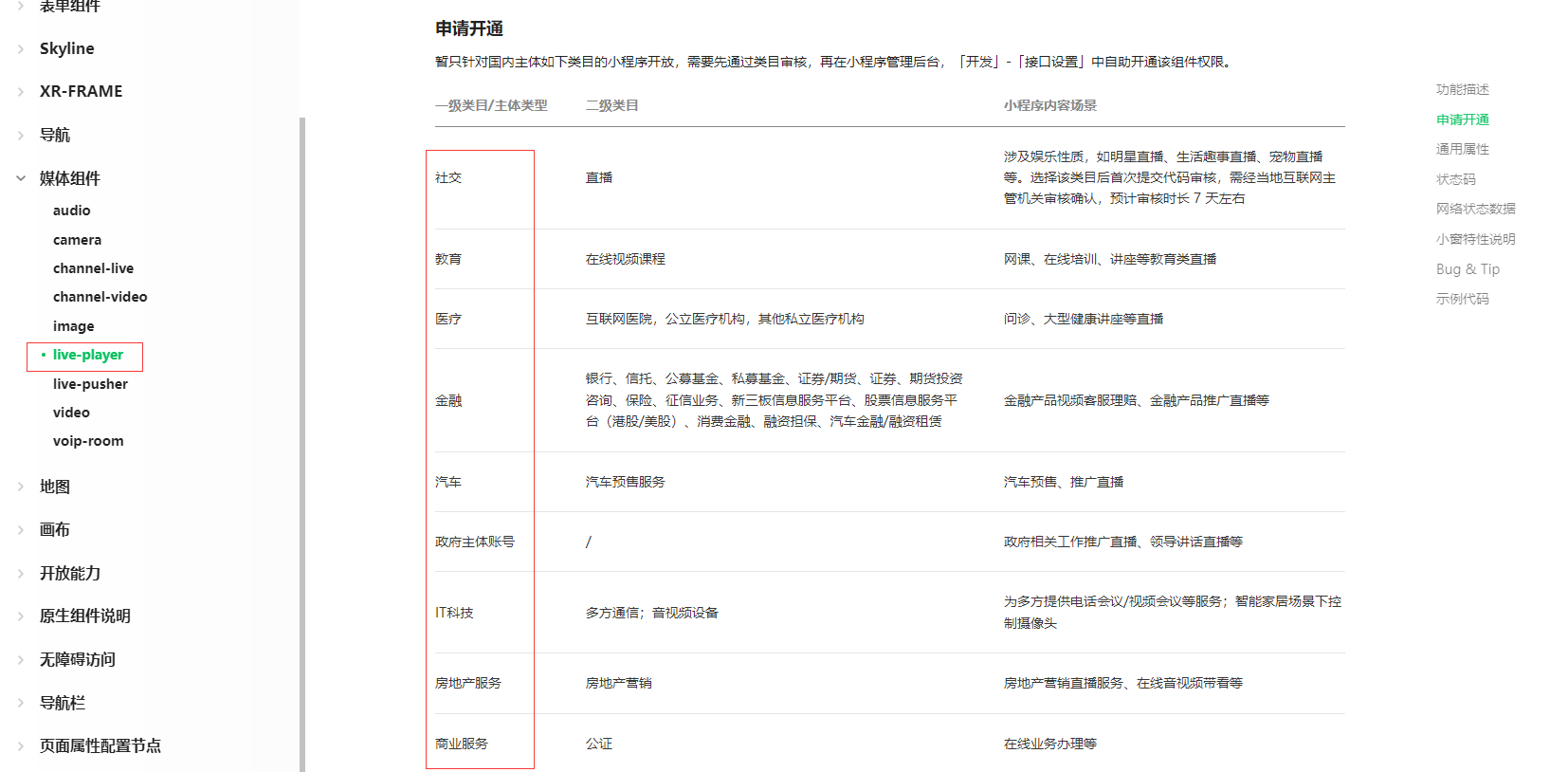This screenshot has width=1568, height=772.
Task: Expand the 画布 section chevron
Action: coord(21,530)
